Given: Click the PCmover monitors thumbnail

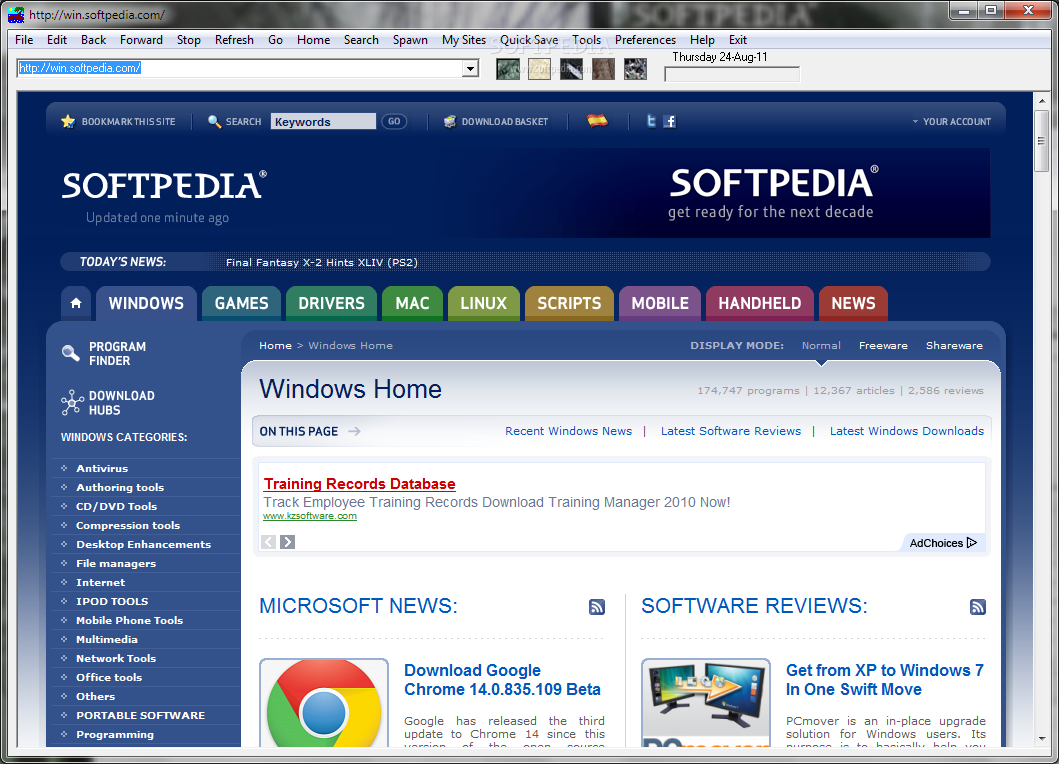Looking at the screenshot, I should tap(706, 703).
